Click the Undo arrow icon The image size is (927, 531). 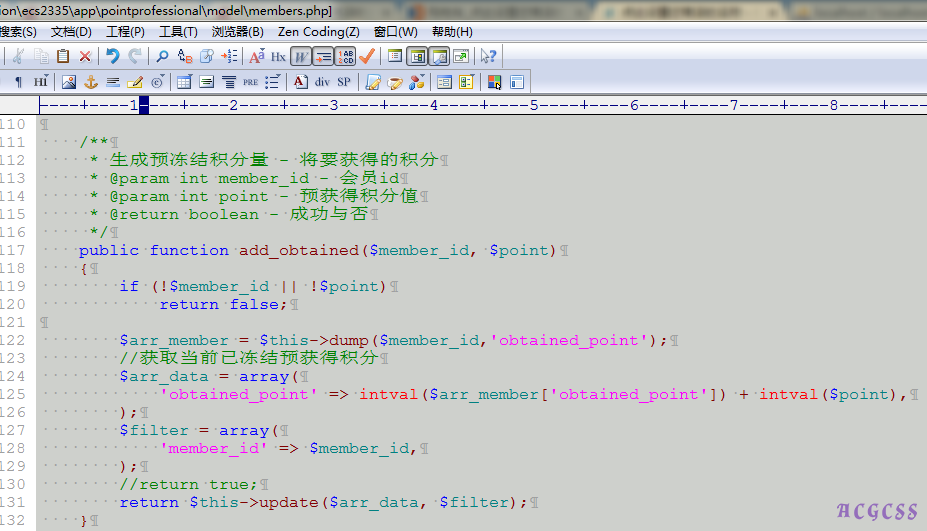point(113,56)
